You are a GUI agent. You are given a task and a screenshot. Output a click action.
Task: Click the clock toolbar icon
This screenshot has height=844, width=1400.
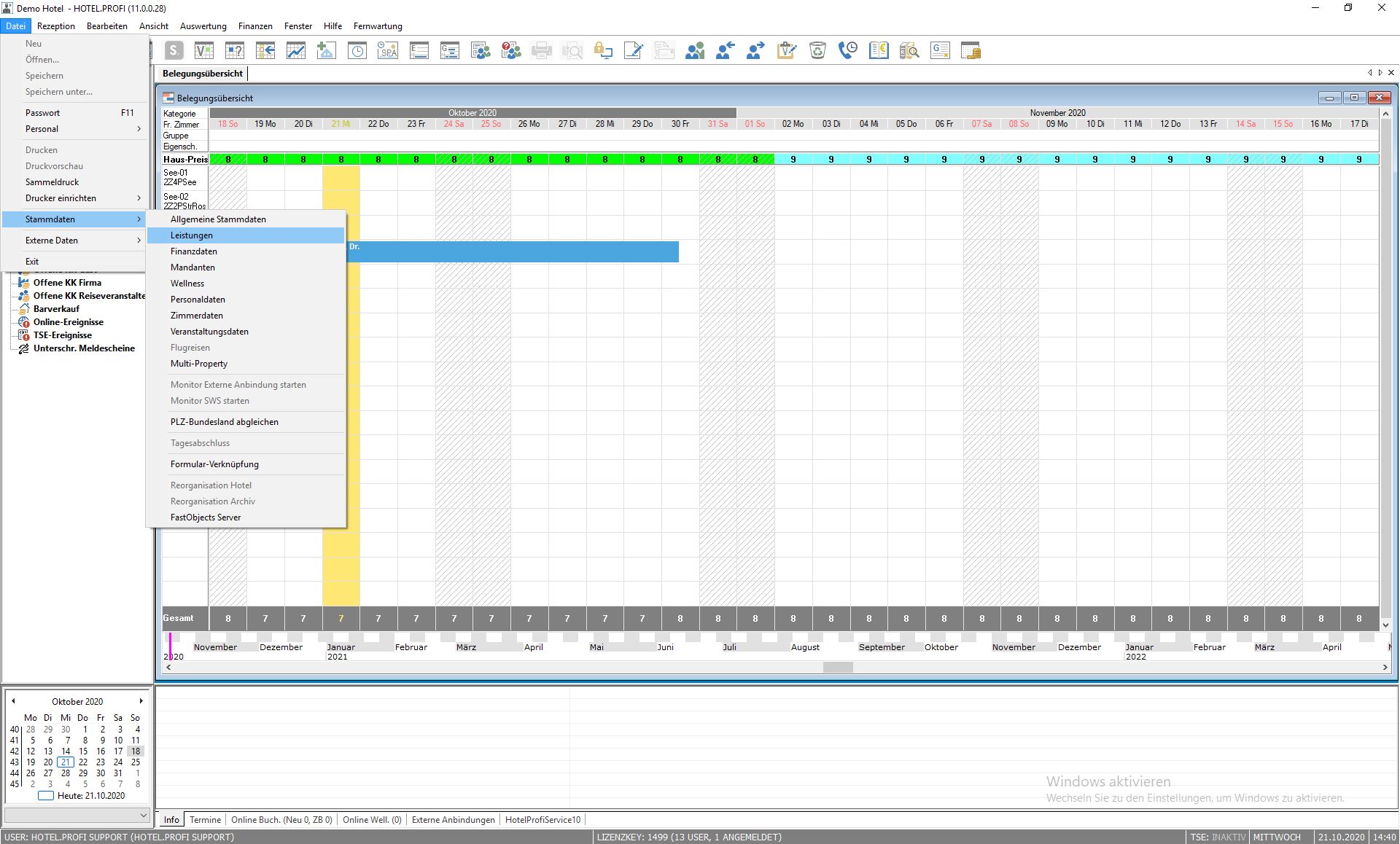point(357,50)
